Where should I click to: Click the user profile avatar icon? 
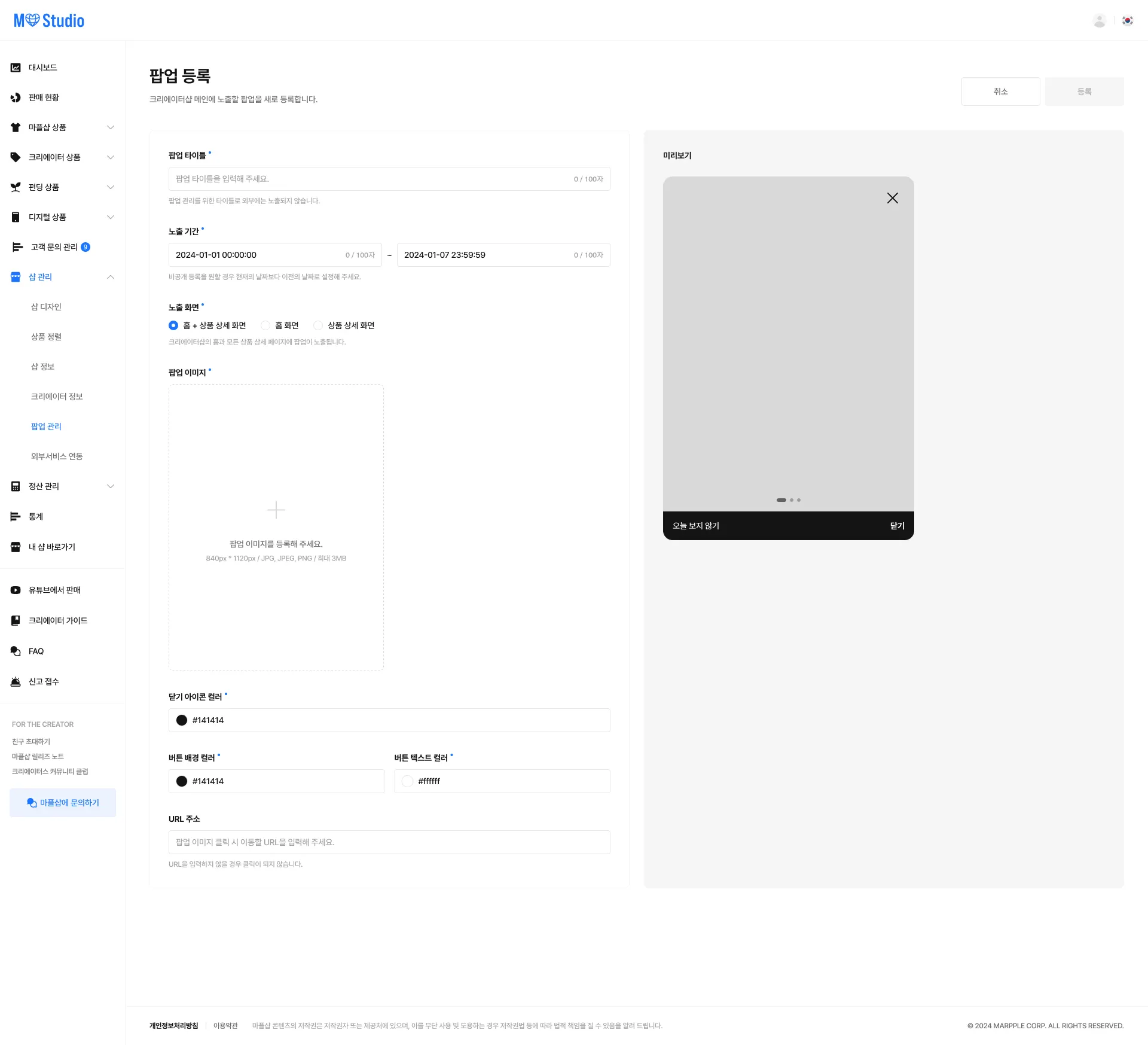pyautogui.click(x=1099, y=20)
